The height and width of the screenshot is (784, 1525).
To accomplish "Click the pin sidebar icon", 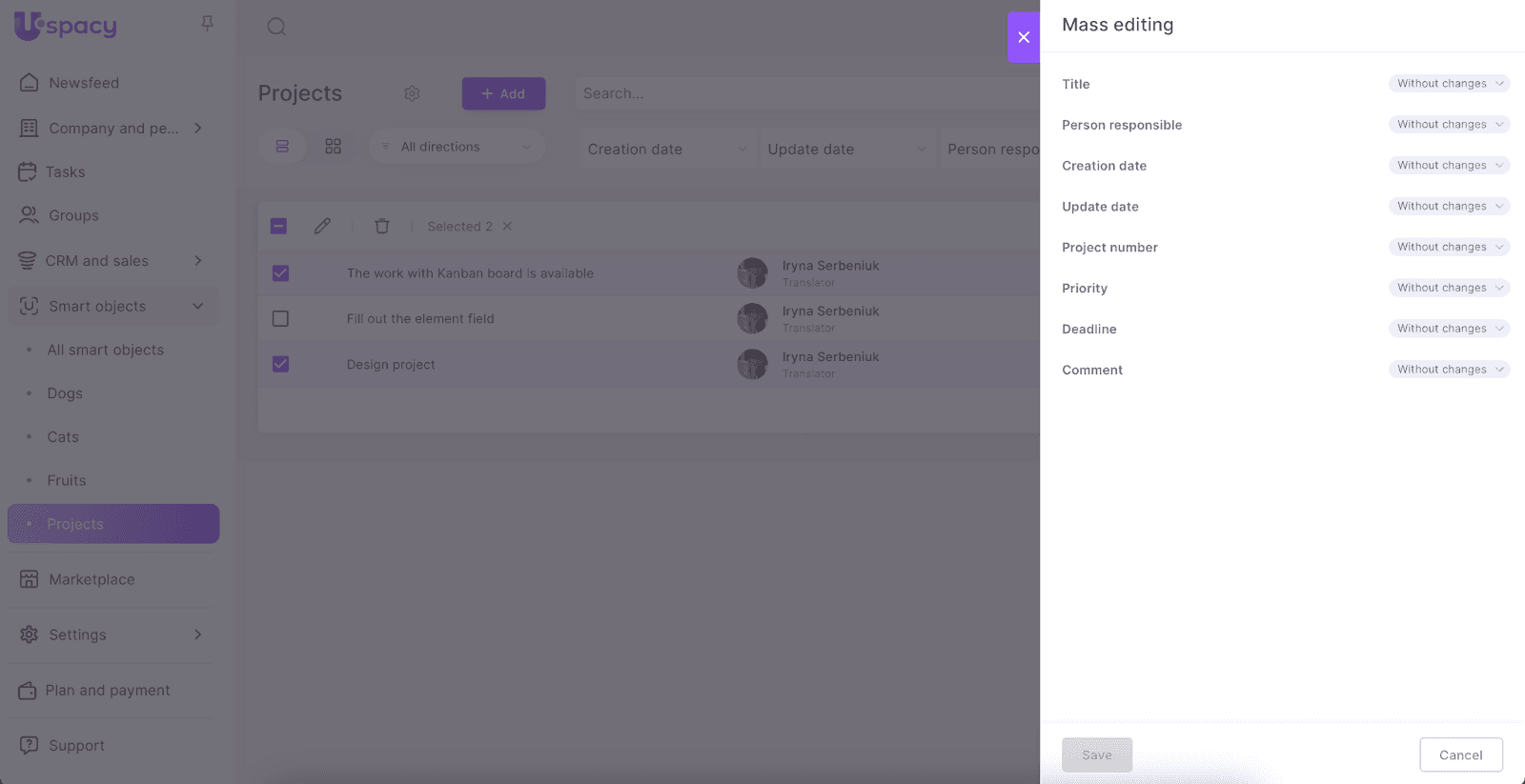I will (207, 24).
